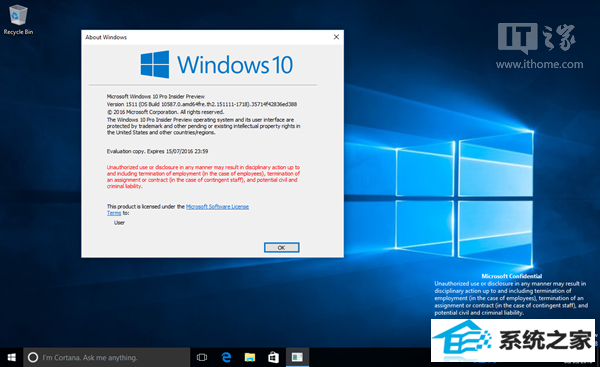Click the Windows 10 logo in dialog

(x=217, y=64)
